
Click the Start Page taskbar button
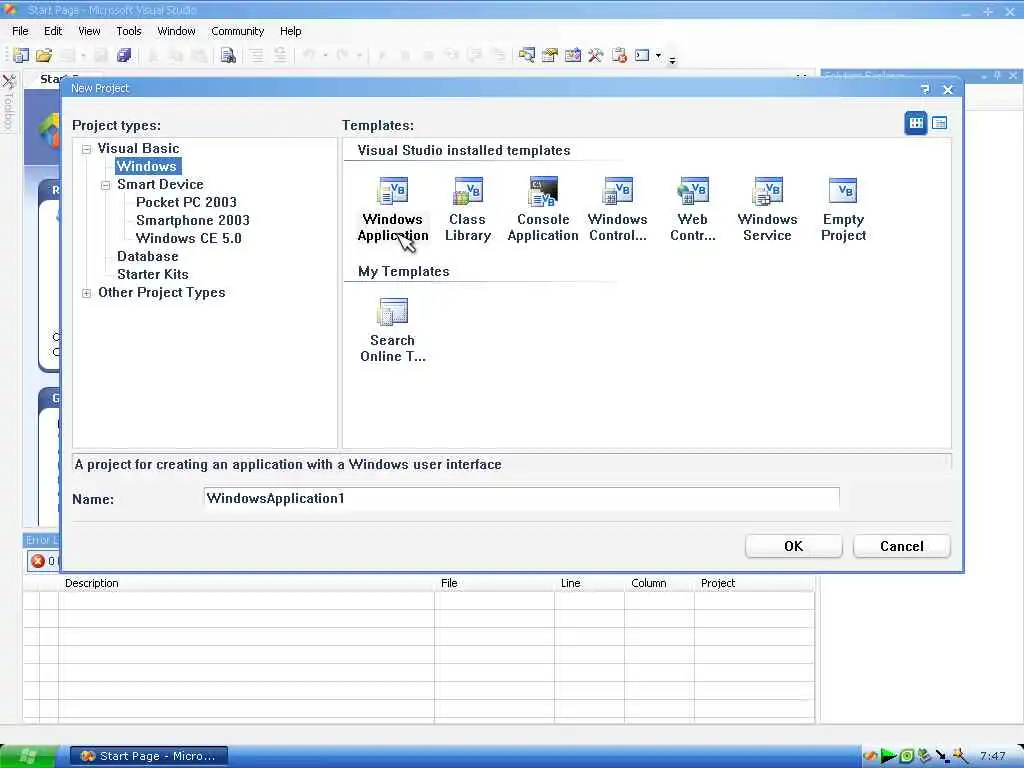pos(149,756)
